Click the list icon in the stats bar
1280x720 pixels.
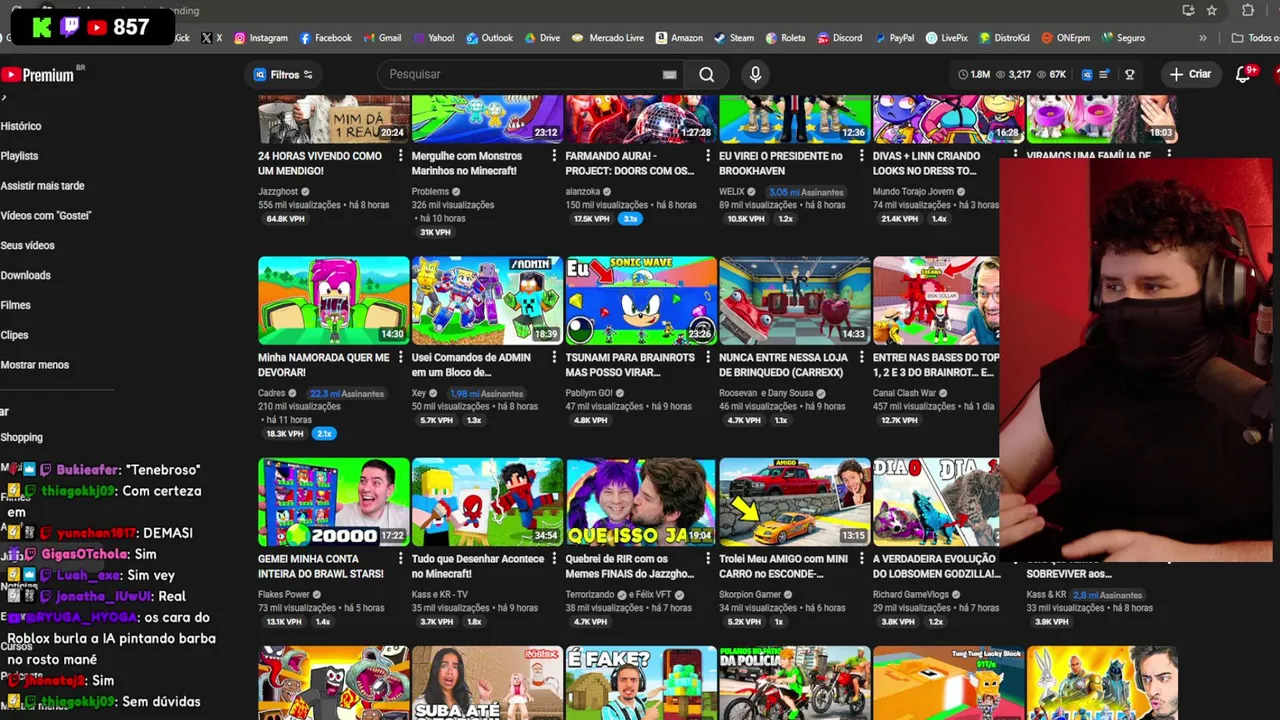[x=1105, y=74]
